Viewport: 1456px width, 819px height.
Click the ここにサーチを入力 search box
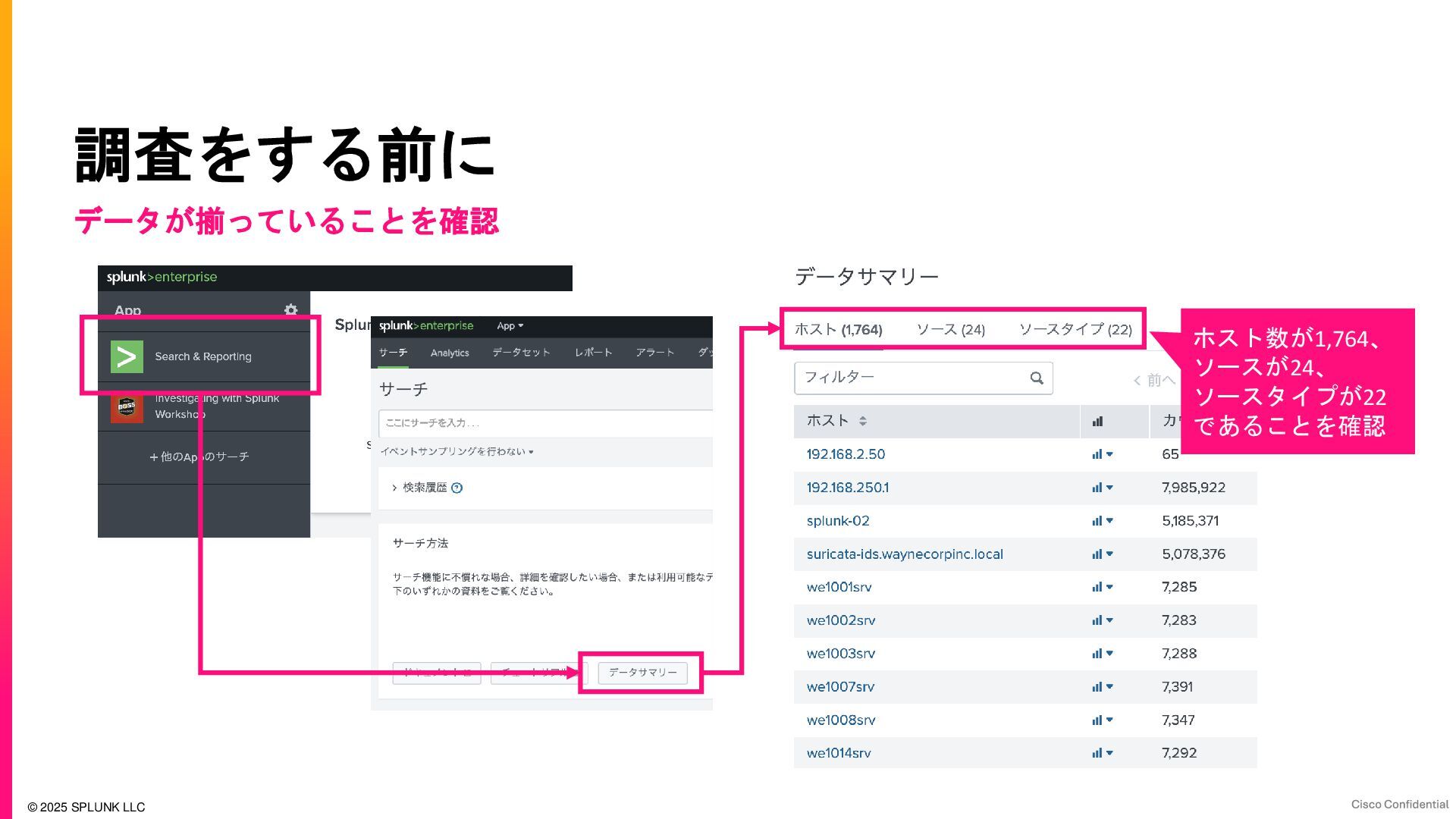(546, 423)
